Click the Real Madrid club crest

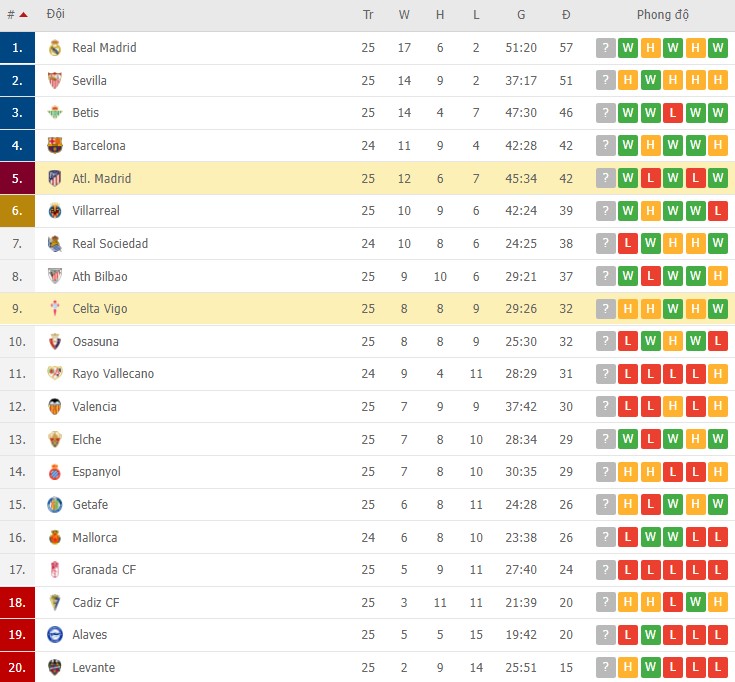(55, 48)
